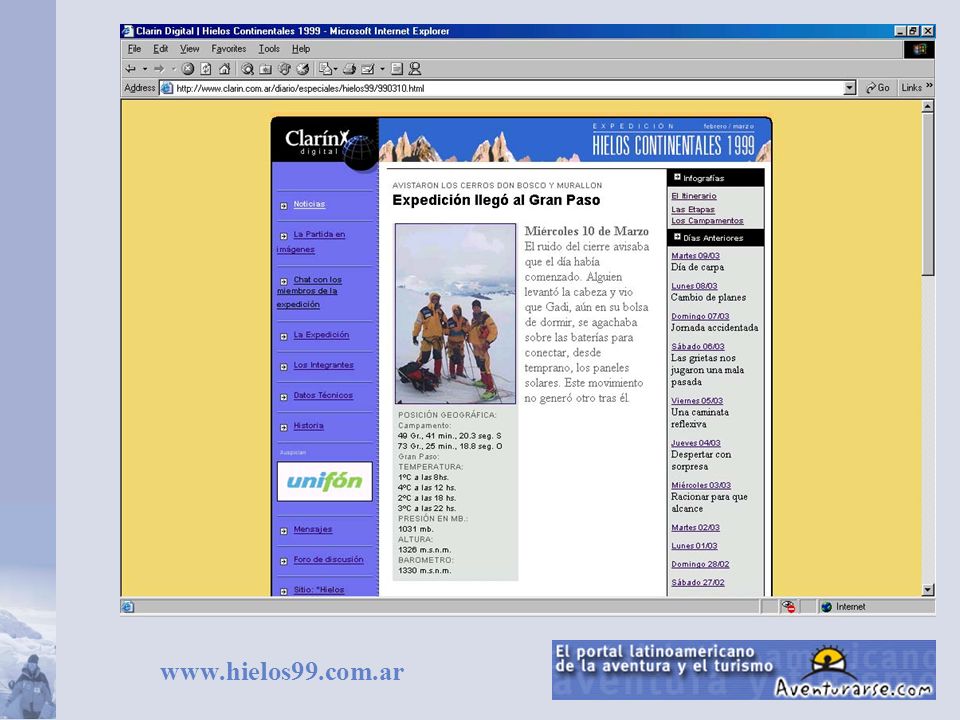This screenshot has width=960, height=720.
Task: Click the Mail toolbar icon
Action: tap(325, 69)
